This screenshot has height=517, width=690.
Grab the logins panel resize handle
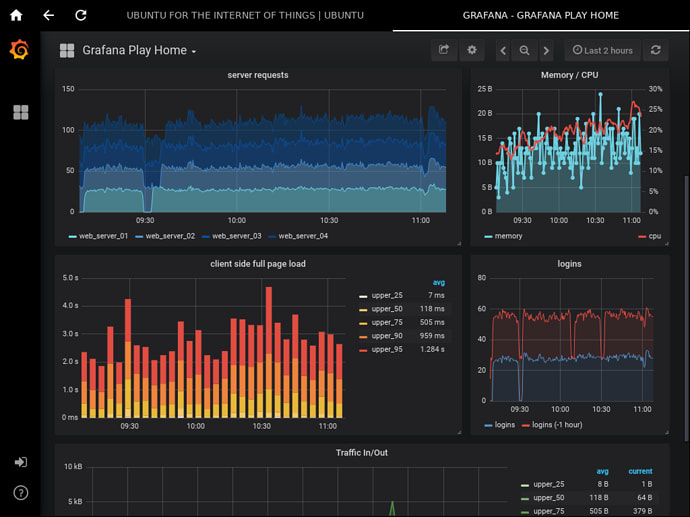coord(667,432)
